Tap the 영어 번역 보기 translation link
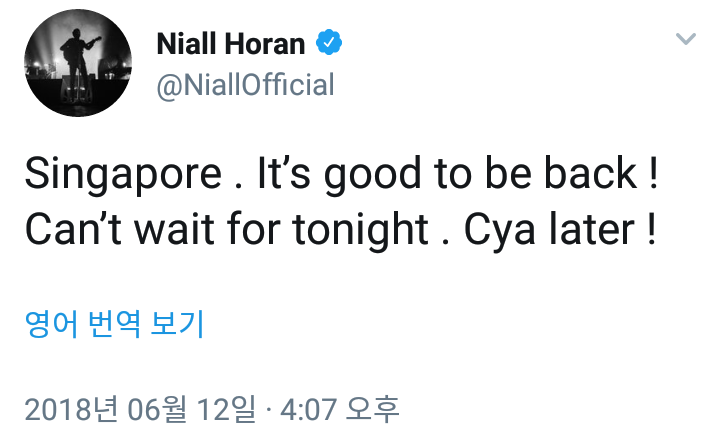Image resolution: width=720 pixels, height=441 pixels. coord(114,324)
